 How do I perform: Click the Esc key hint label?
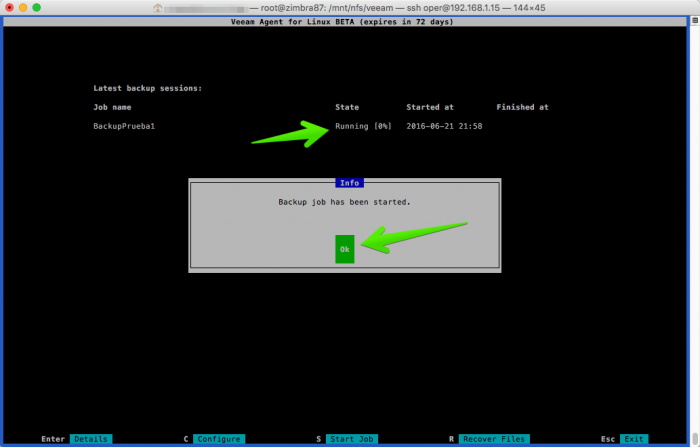pyautogui.click(x=608, y=439)
